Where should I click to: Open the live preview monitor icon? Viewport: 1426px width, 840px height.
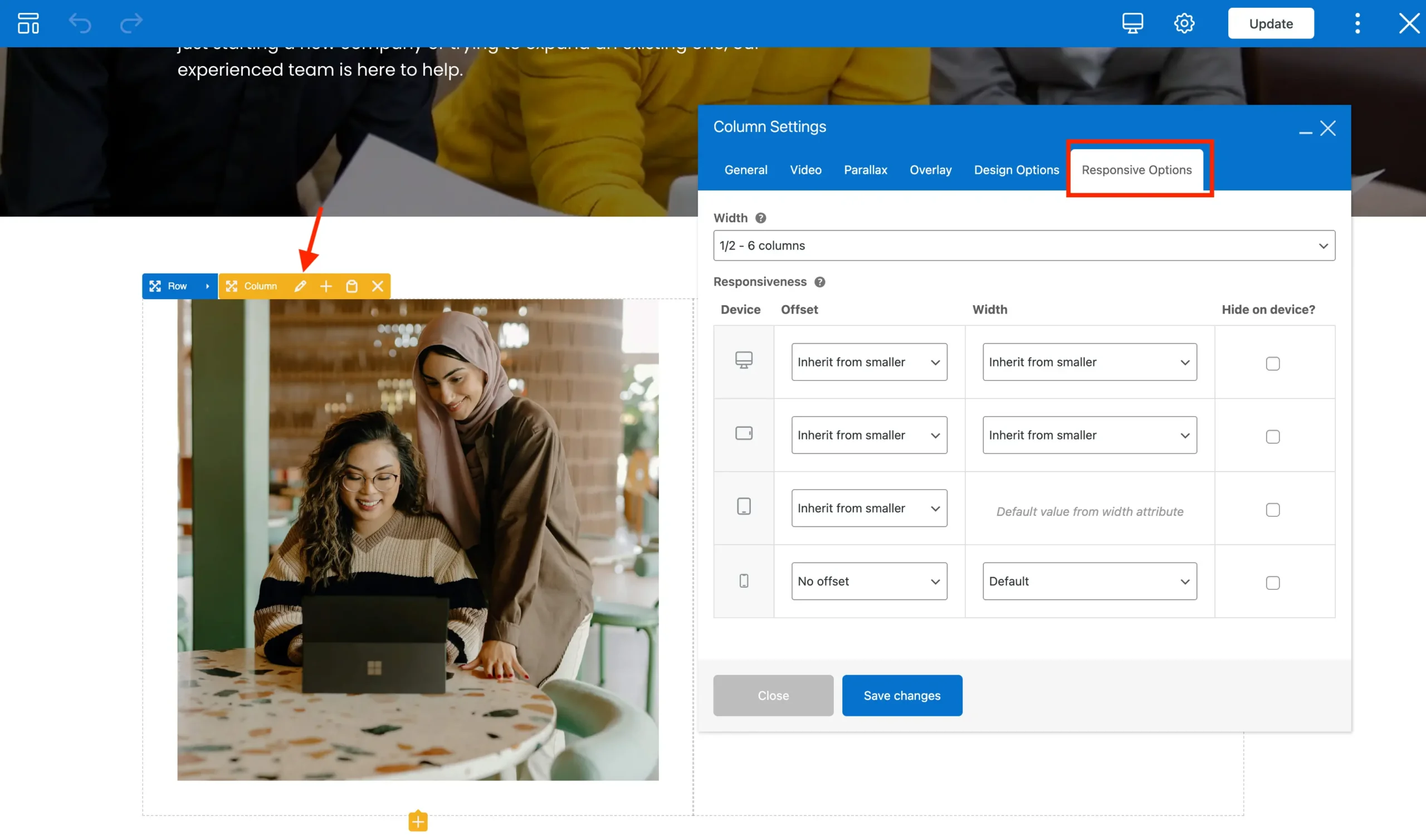(x=1132, y=23)
